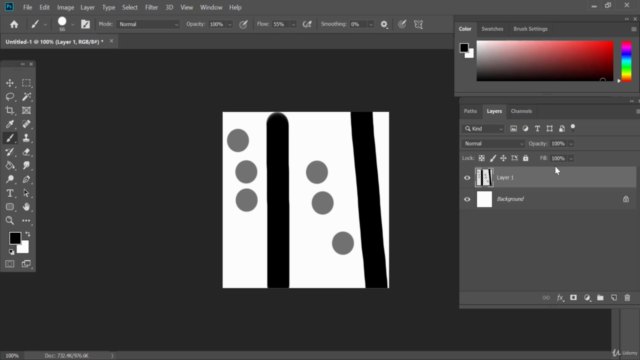Expand the layer Fill arrow
This screenshot has height=360, width=640.
(x=571, y=158)
